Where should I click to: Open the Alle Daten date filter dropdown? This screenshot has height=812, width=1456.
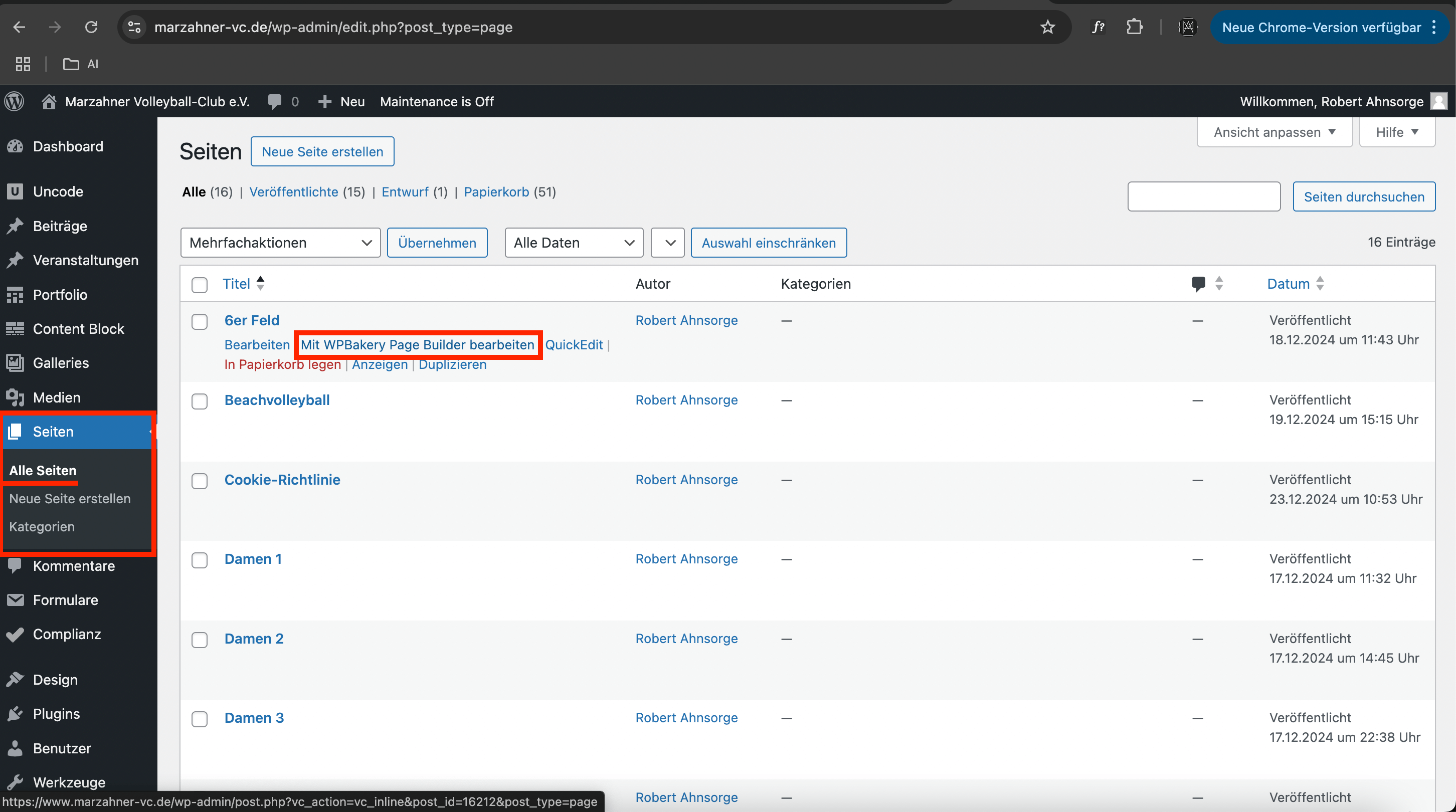[x=574, y=243]
